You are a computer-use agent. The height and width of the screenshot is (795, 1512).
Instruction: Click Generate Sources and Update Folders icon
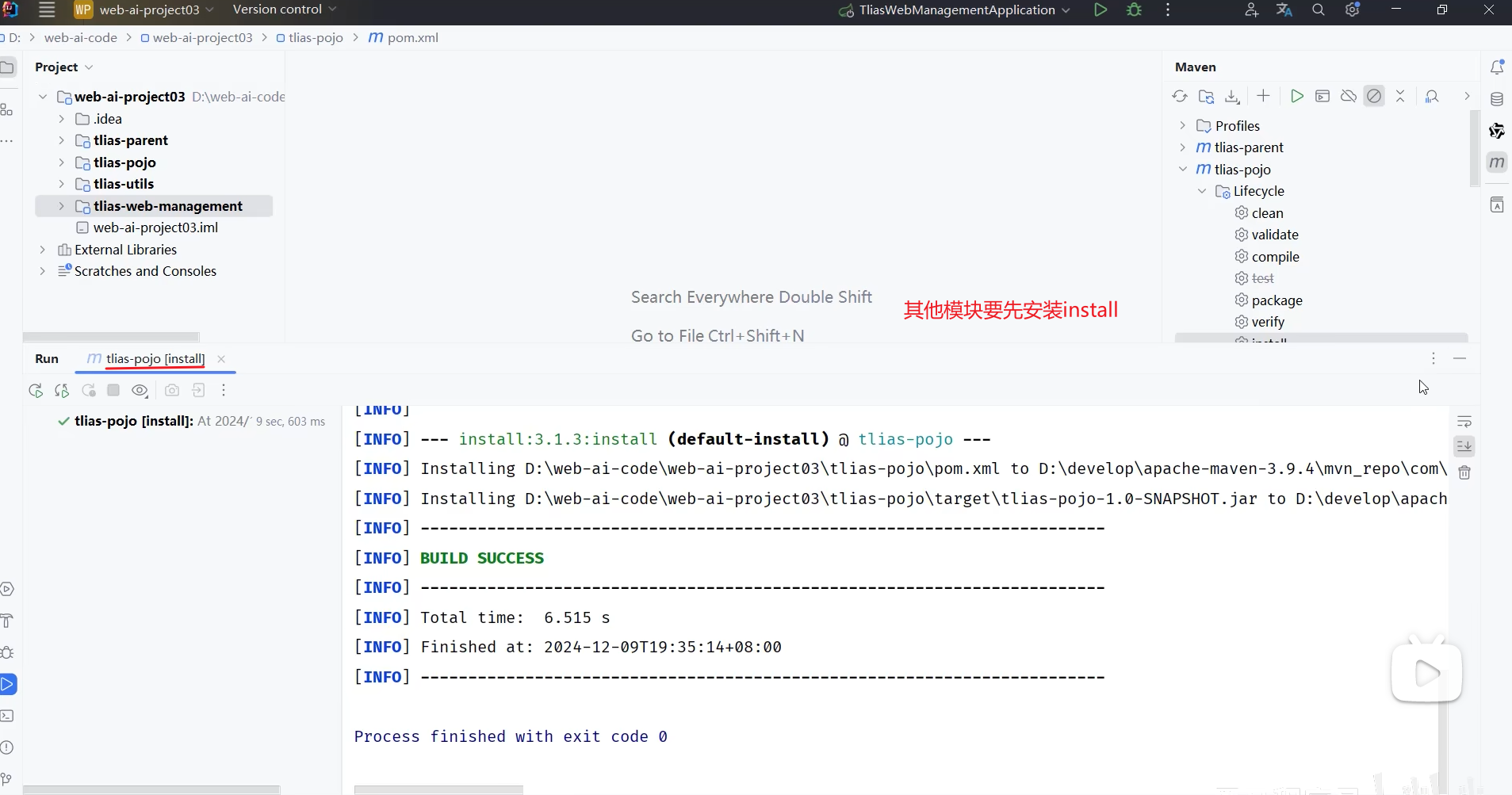click(1206, 96)
